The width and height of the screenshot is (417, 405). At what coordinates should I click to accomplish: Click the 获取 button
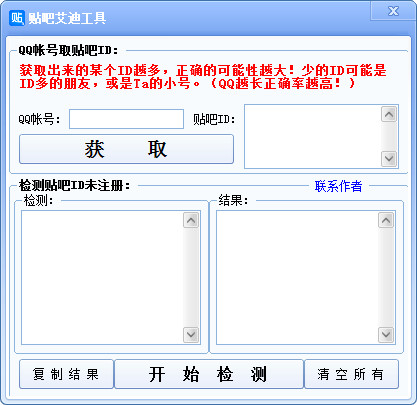126,149
